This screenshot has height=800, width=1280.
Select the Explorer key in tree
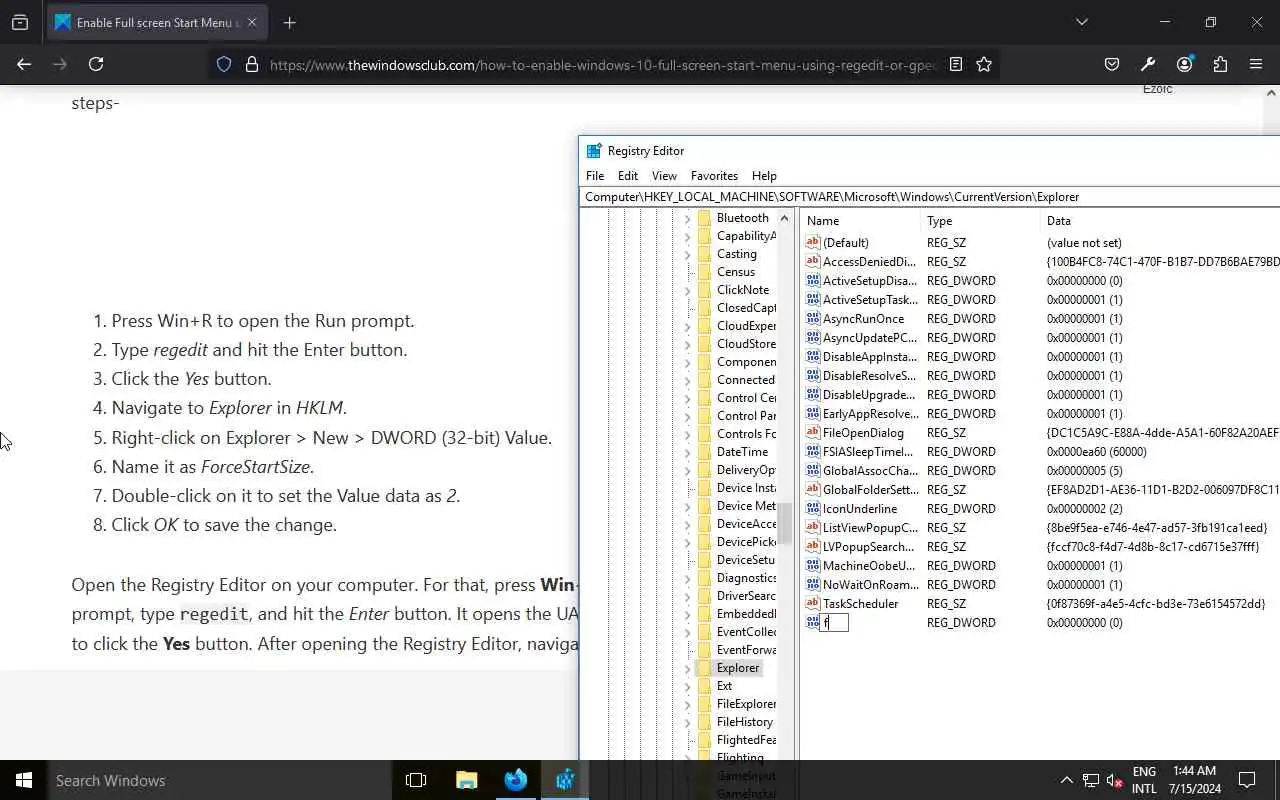coord(738,668)
